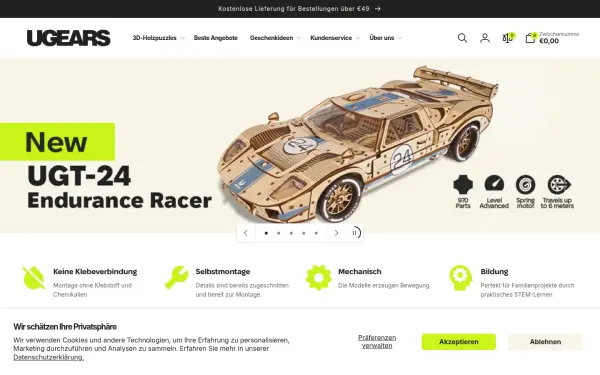Expand the Kundenservice menu

click(x=335, y=38)
